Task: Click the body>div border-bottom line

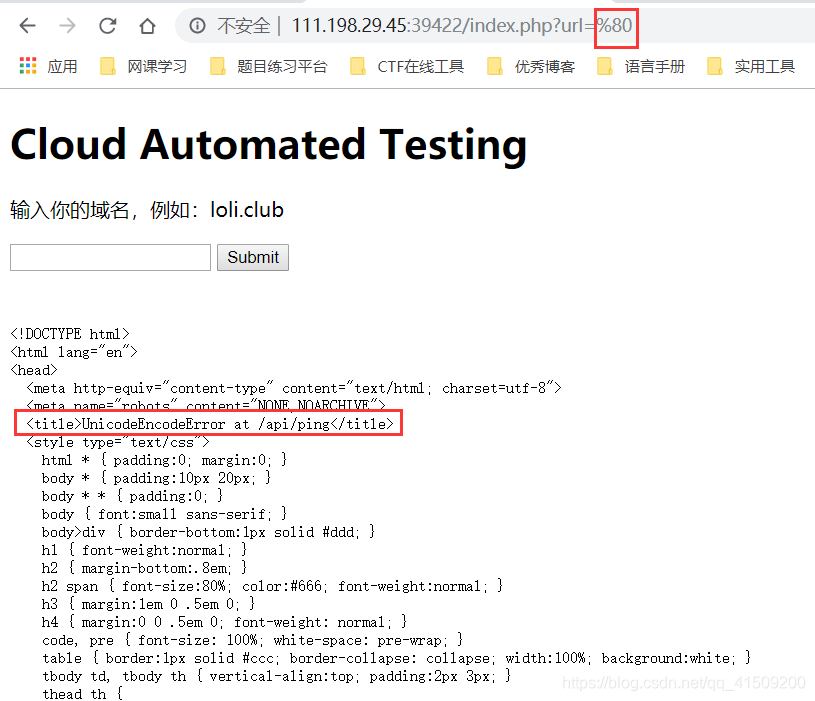Action: (x=208, y=532)
